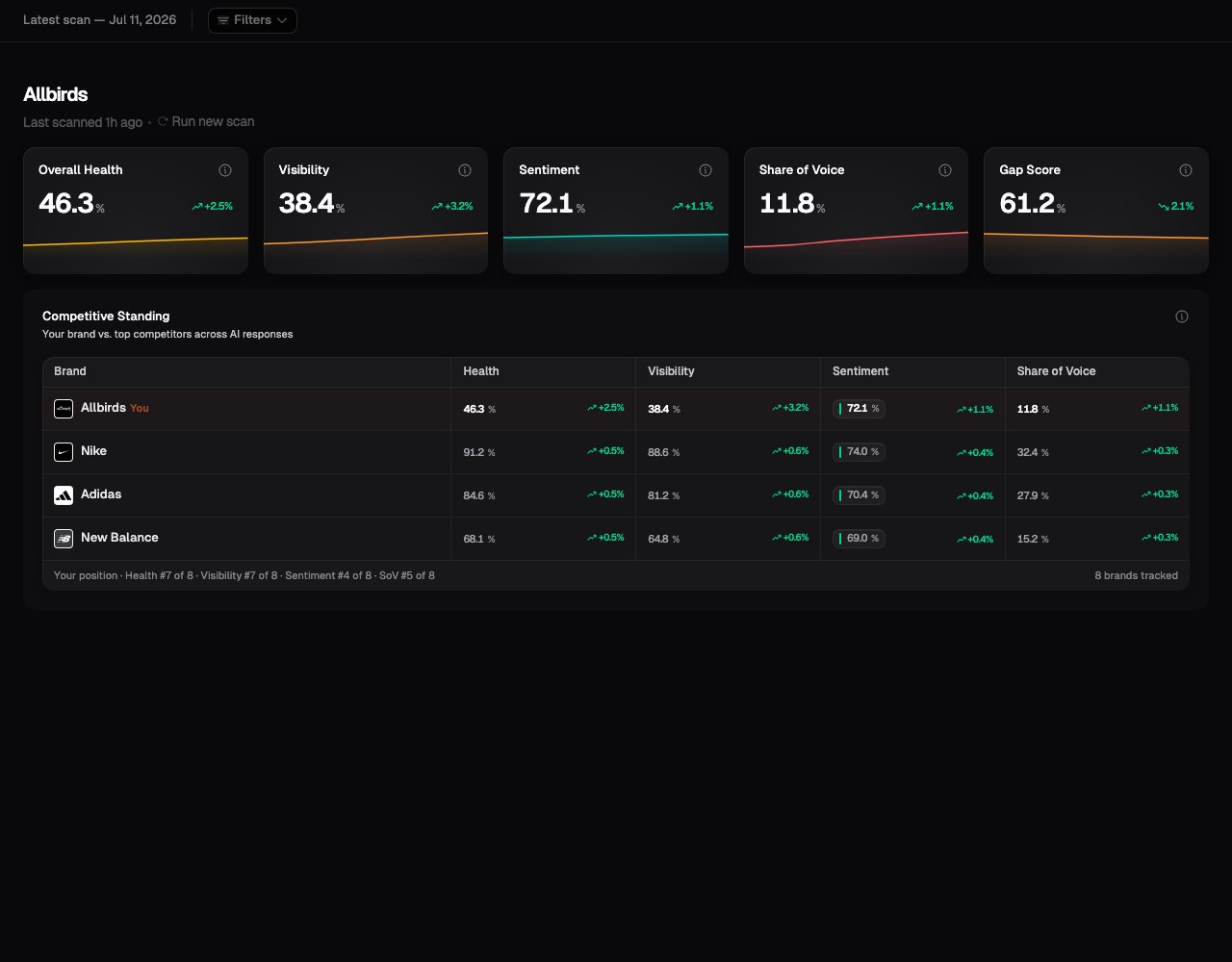Click the Gap Score 2.1% downward trend
This screenshot has width=1232, height=962.
(x=1175, y=206)
